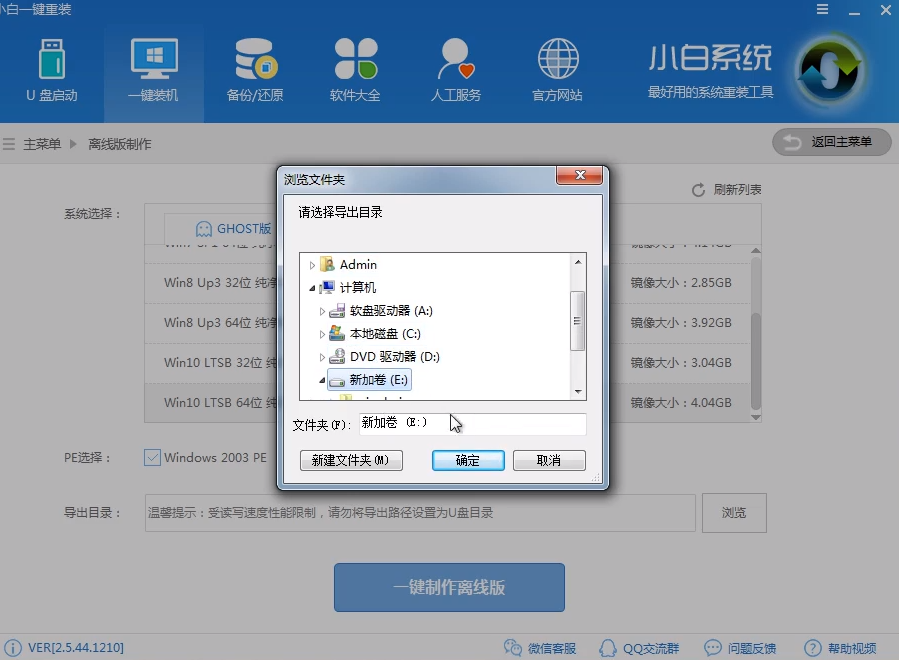The width and height of the screenshot is (899, 660).
Task: Select the GHOST版 system option
Action: [x=233, y=228]
